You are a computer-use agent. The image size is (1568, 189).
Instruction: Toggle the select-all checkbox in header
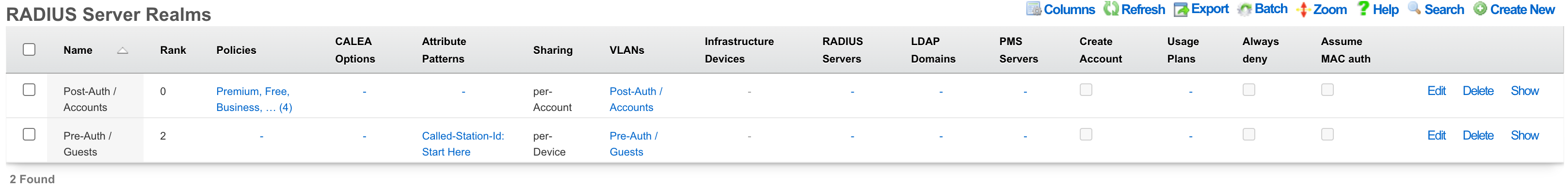pyautogui.click(x=29, y=50)
